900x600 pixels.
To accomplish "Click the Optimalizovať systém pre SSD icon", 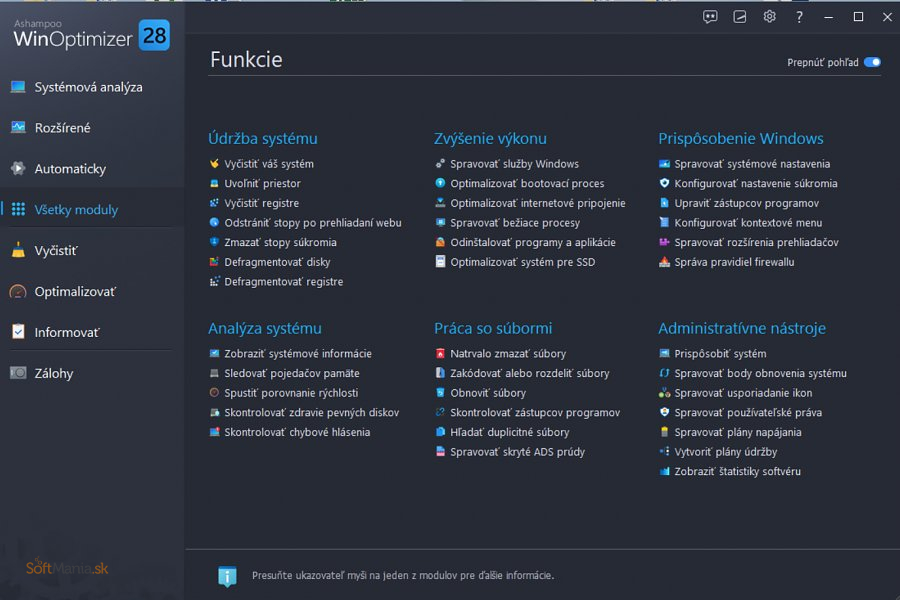I will coord(440,262).
